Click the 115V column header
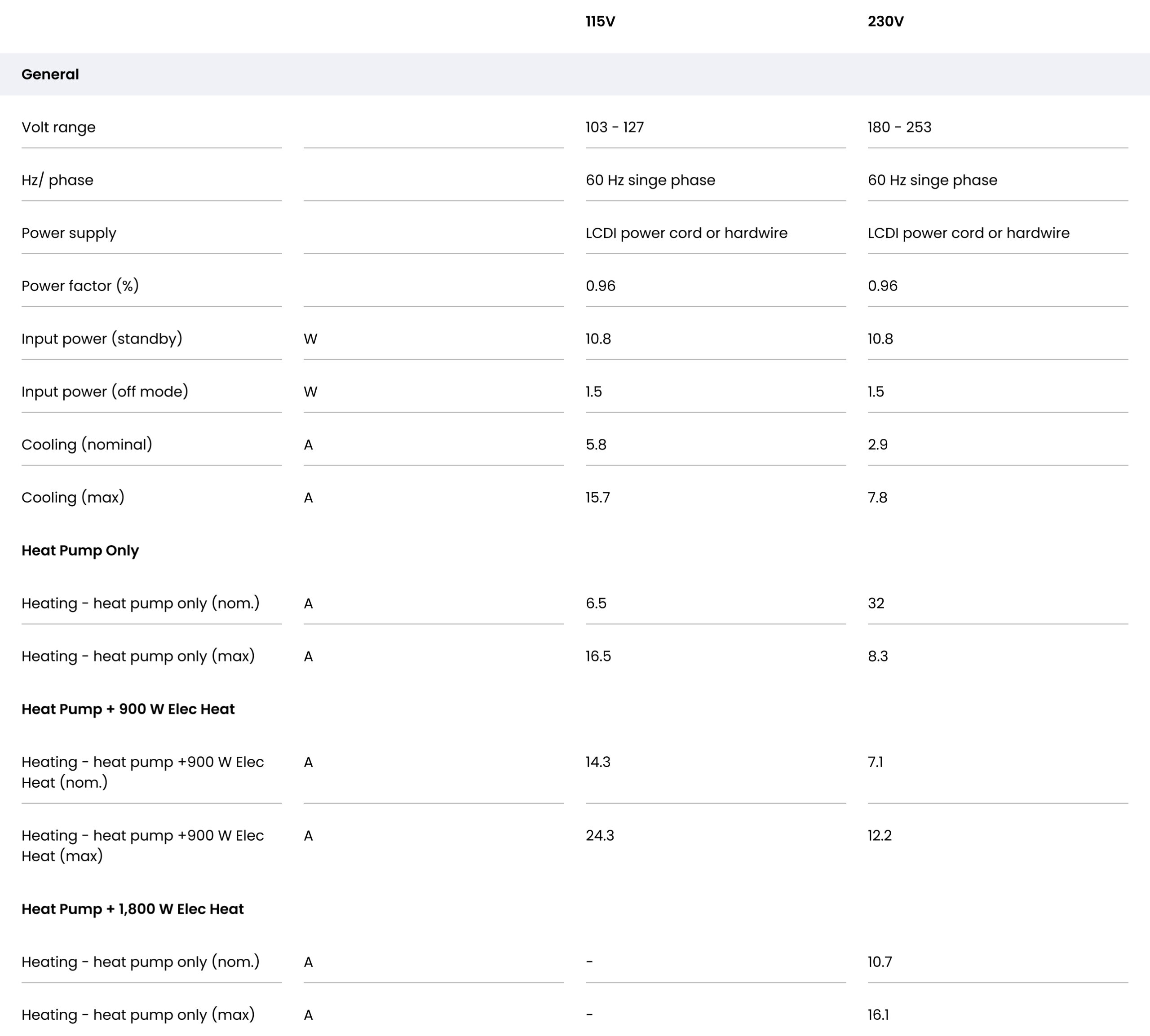 600,22
